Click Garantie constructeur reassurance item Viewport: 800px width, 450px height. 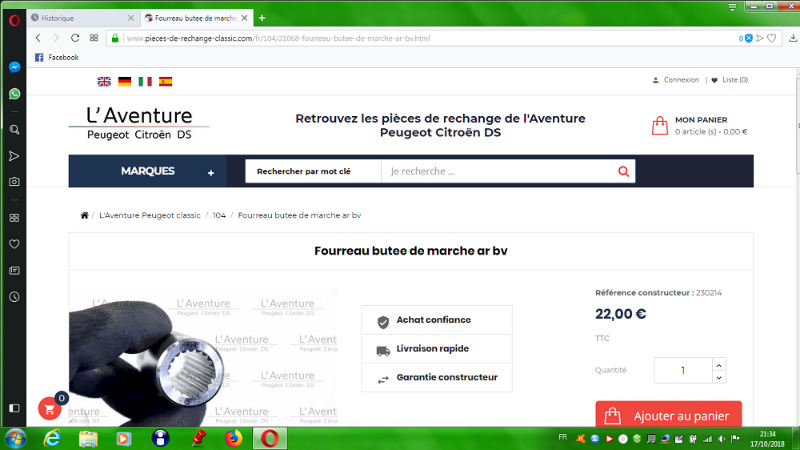437,378
